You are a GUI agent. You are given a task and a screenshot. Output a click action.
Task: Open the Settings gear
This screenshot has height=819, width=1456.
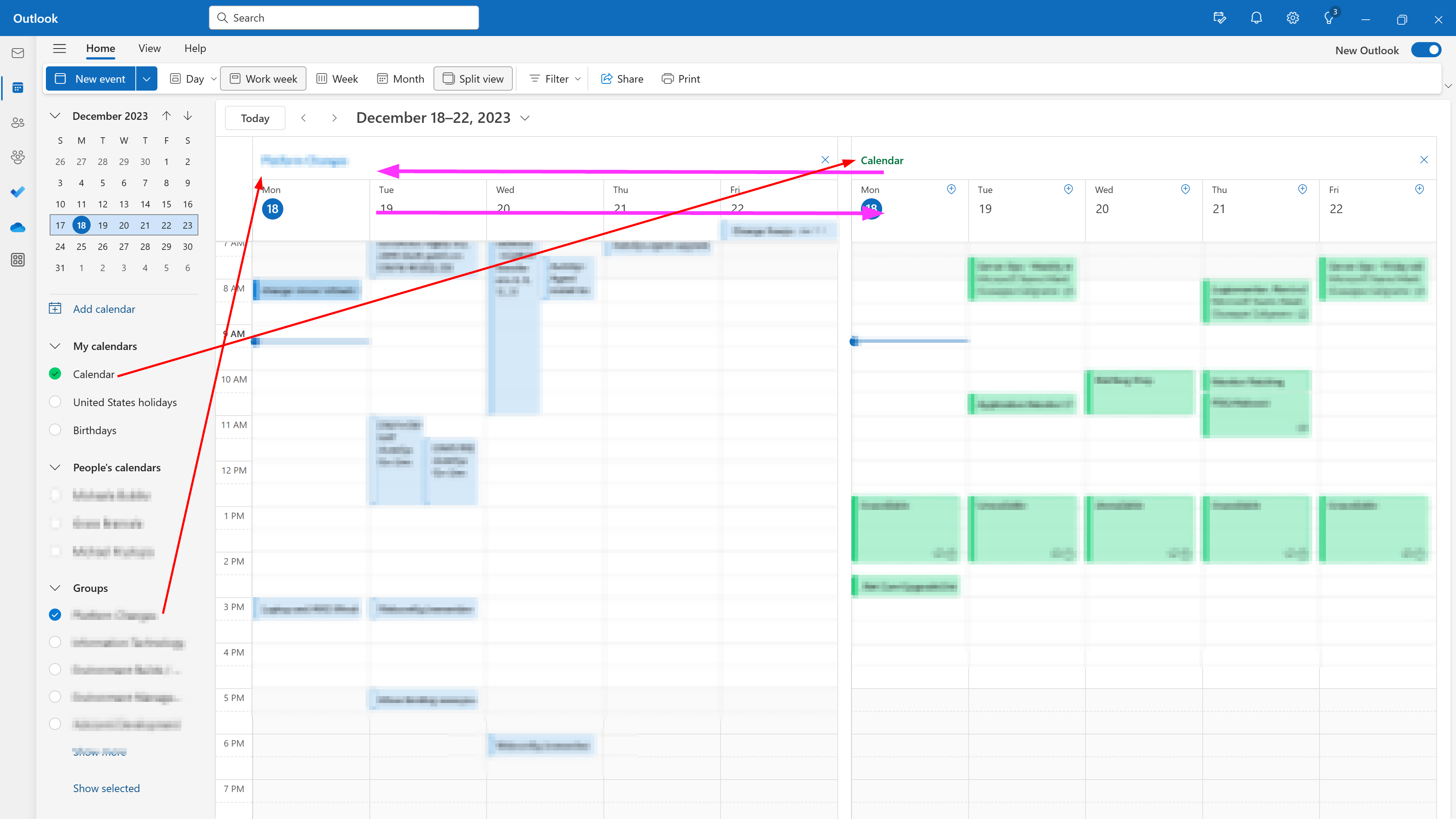click(x=1293, y=17)
